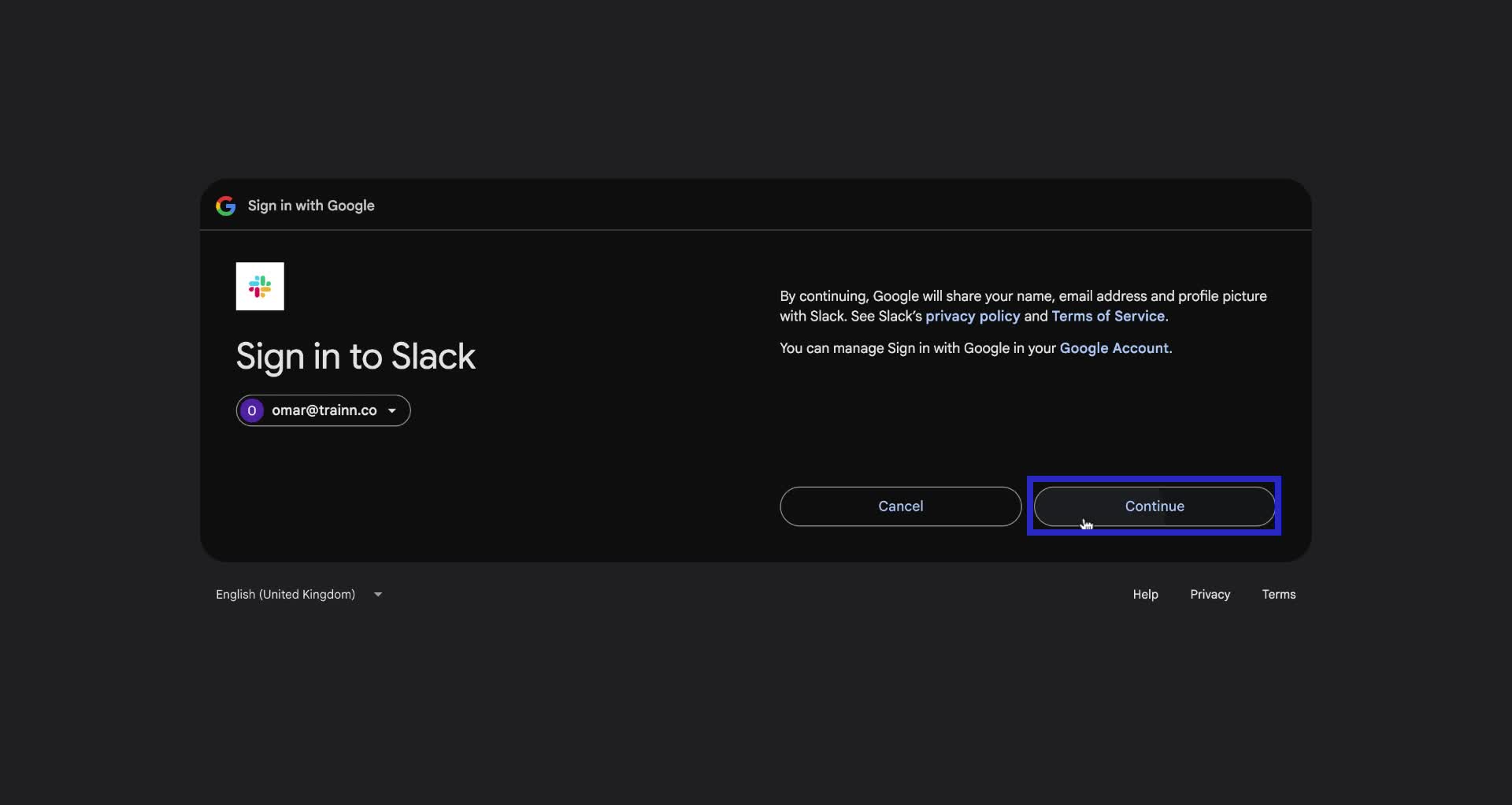Click the Cancel button
1512x805 pixels.
point(900,506)
